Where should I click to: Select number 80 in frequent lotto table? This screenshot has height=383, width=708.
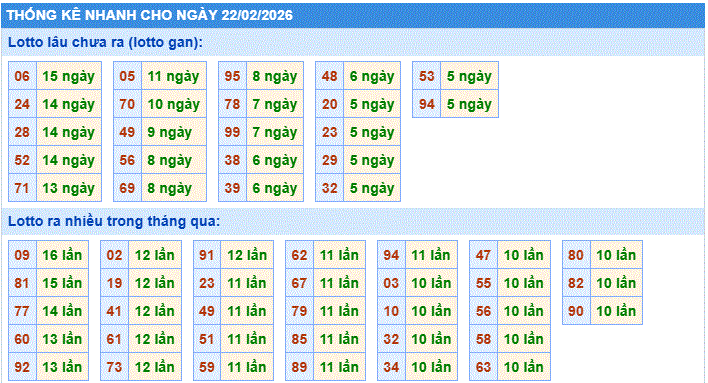pyautogui.click(x=576, y=255)
